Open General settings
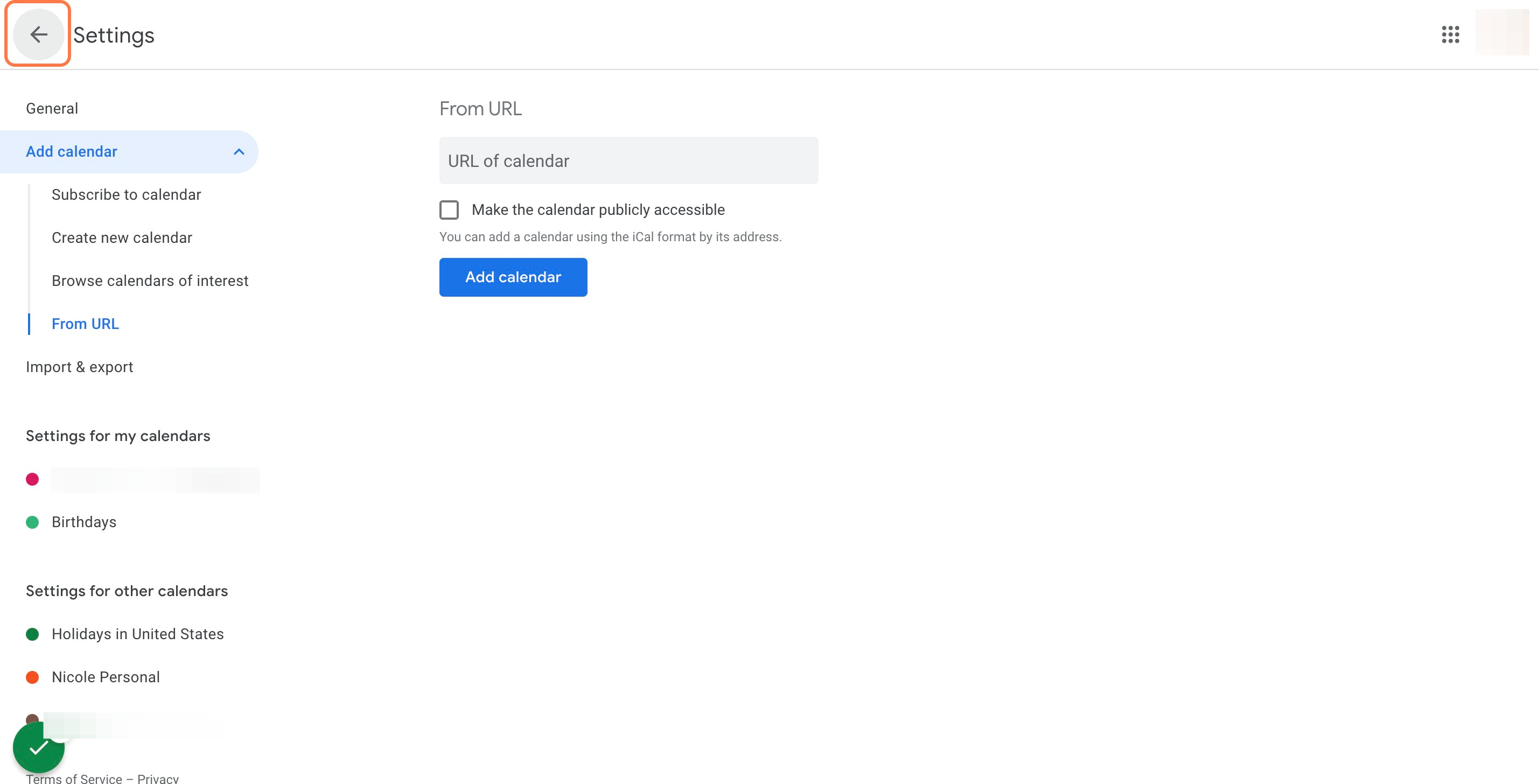Viewport: 1539px width, 784px height. pos(52,109)
